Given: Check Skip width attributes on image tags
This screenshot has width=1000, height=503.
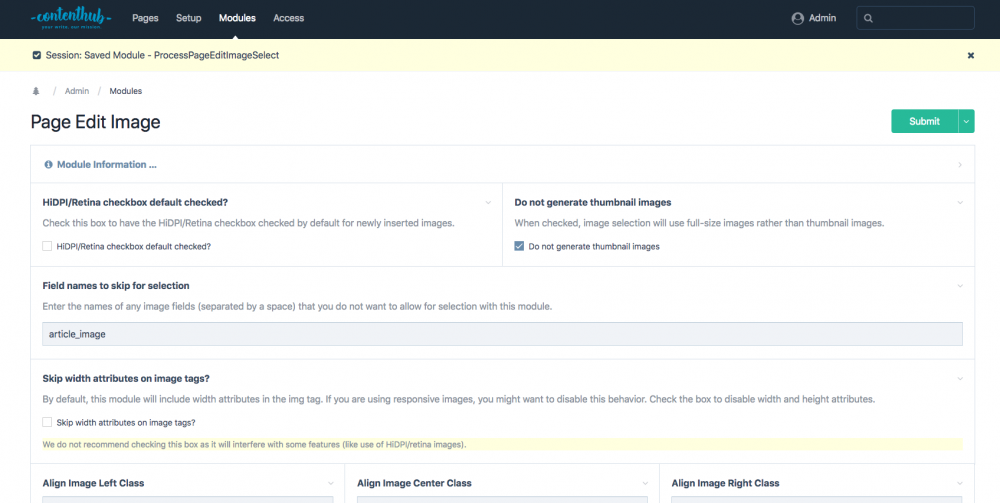Looking at the screenshot, I should pos(47,422).
